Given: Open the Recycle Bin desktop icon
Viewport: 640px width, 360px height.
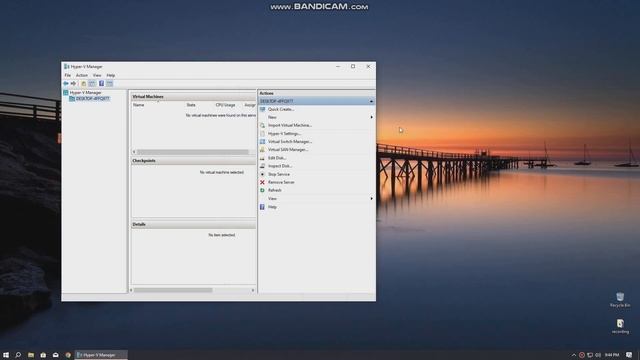Looking at the screenshot, I should [x=620, y=300].
